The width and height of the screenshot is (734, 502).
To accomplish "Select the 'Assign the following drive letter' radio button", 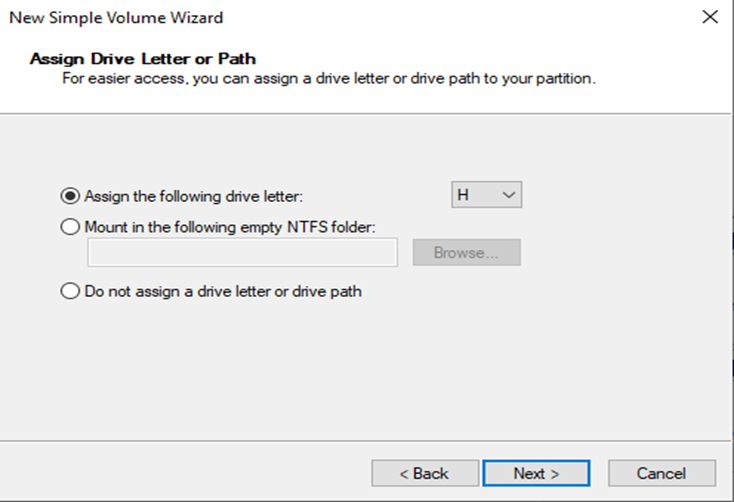I will pos(70,196).
